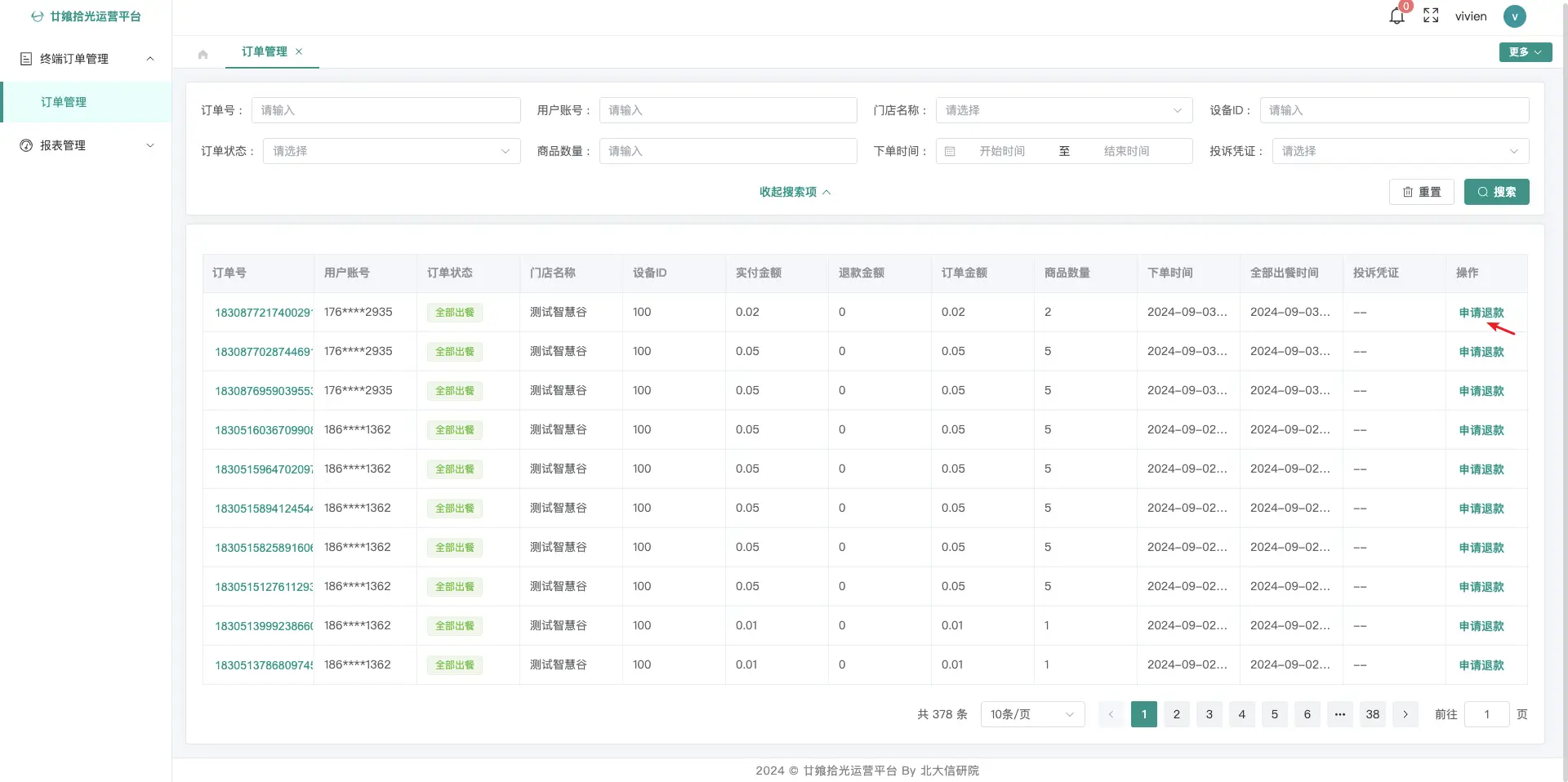Go to page 5
This screenshot has width=1568, height=782.
point(1274,714)
